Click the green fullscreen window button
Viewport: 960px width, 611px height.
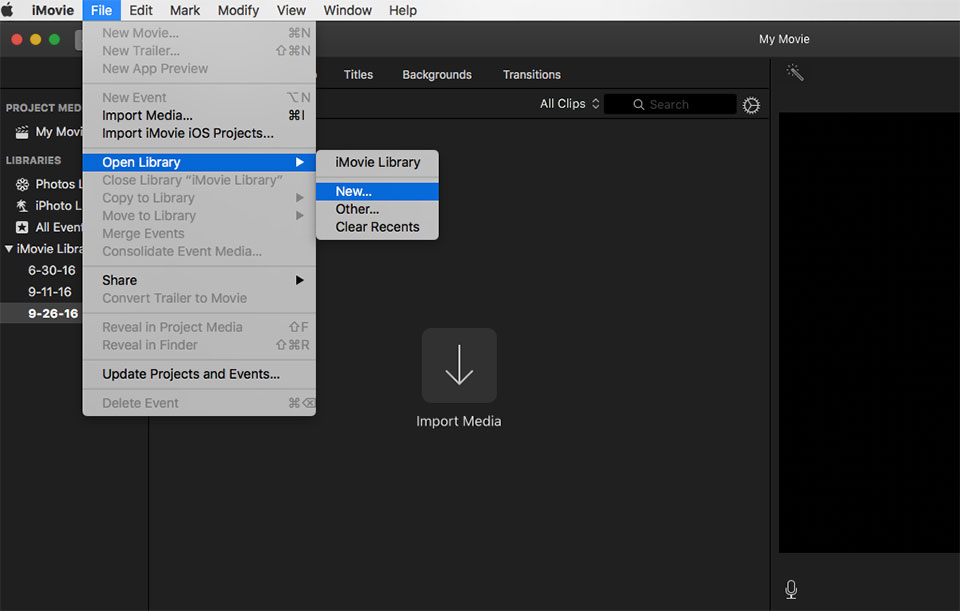point(54,40)
